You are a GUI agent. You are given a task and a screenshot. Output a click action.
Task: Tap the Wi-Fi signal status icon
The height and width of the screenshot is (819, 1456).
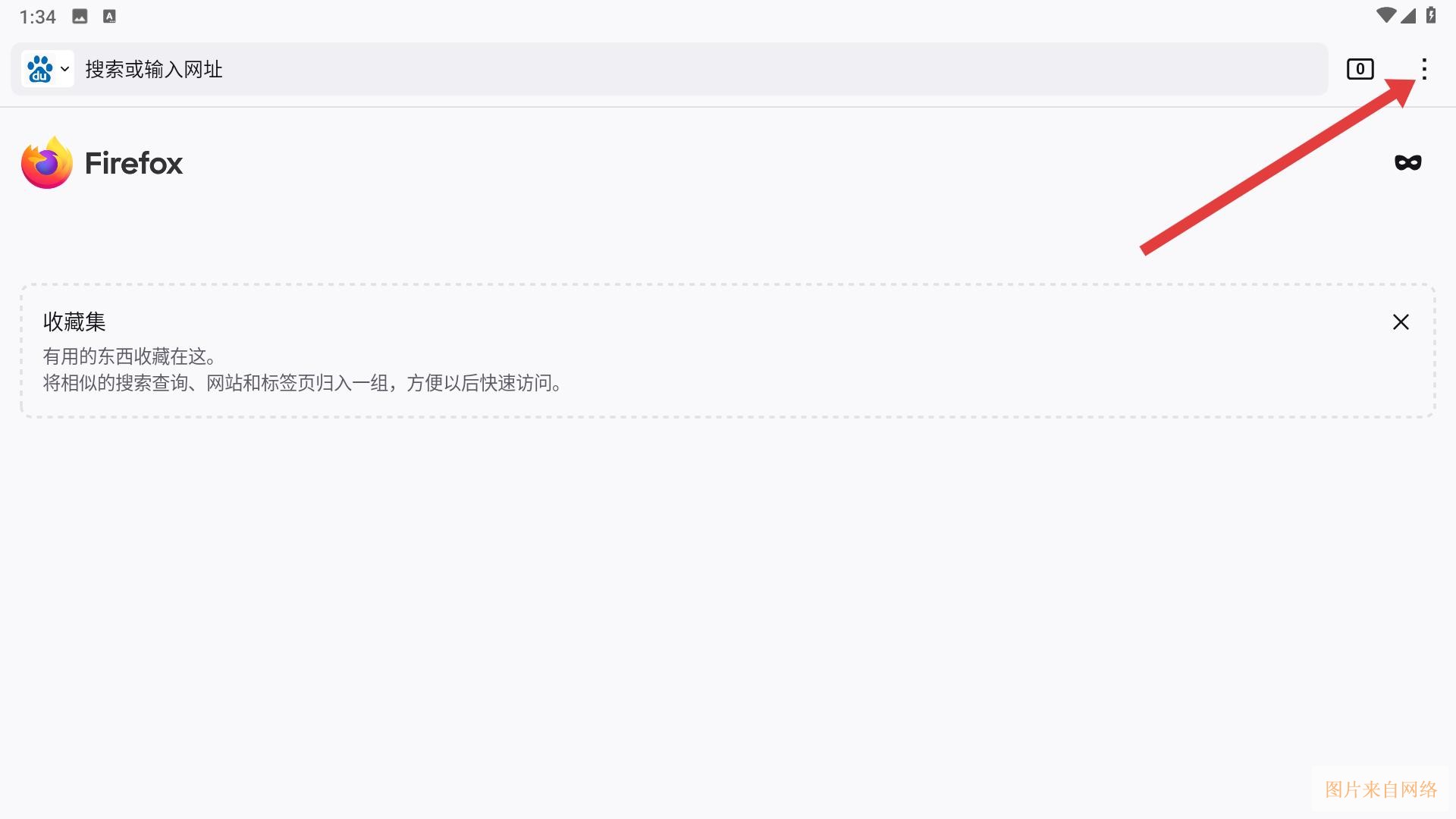tap(1386, 15)
